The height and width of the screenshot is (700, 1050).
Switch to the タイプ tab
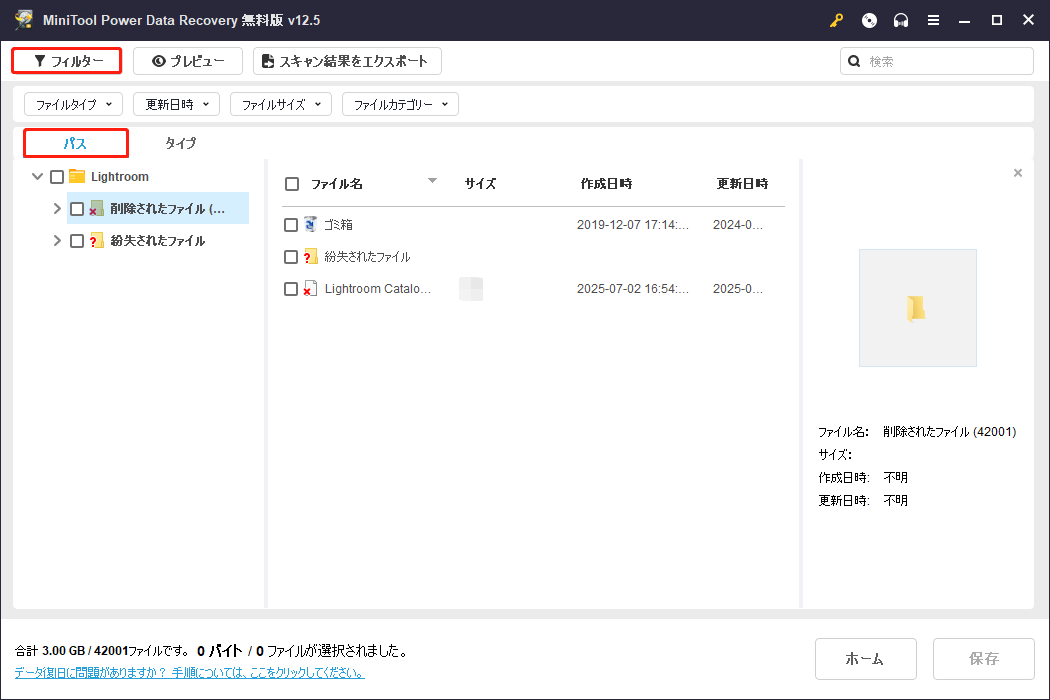point(180,143)
